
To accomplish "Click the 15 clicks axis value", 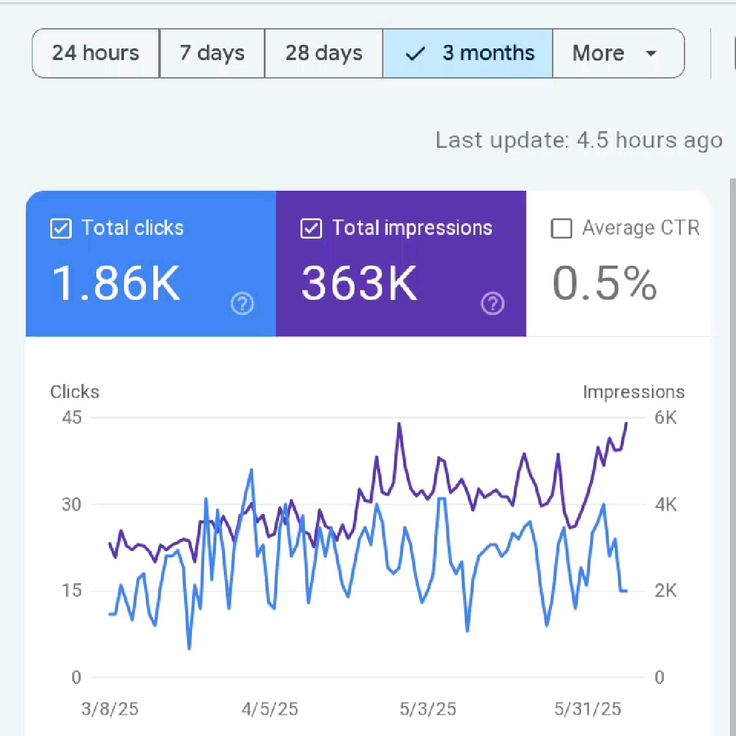I will click(x=72, y=590).
